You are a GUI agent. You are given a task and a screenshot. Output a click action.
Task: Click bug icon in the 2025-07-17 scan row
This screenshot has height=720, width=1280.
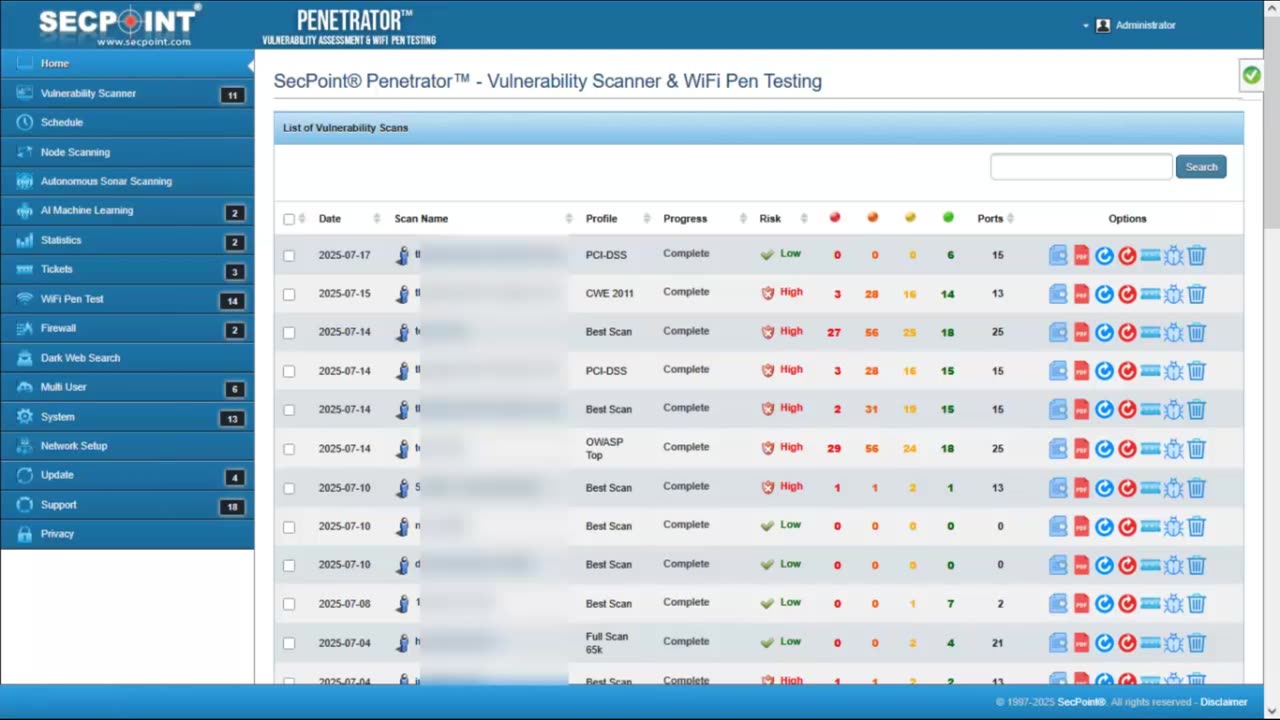(1174, 256)
